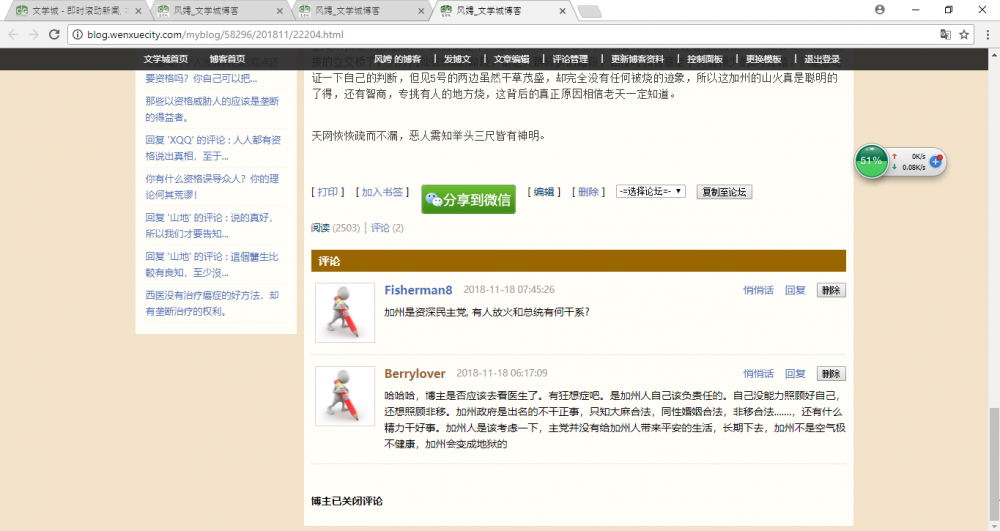This screenshot has height=531, width=1000.
Task: Click the 复制至论坛 button
Action: [724, 191]
